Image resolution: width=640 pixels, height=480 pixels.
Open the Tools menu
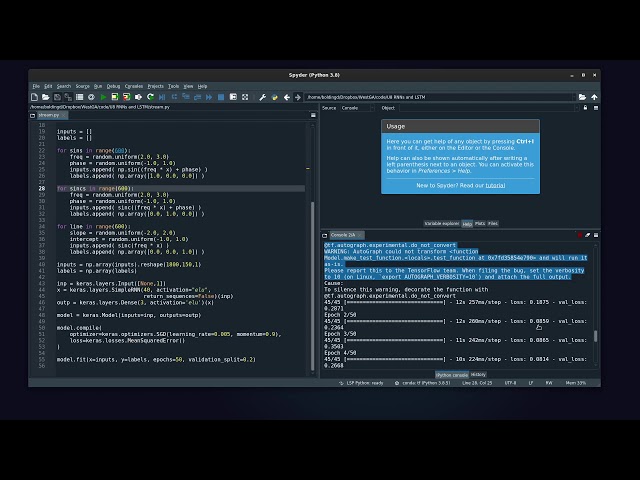tap(173, 87)
